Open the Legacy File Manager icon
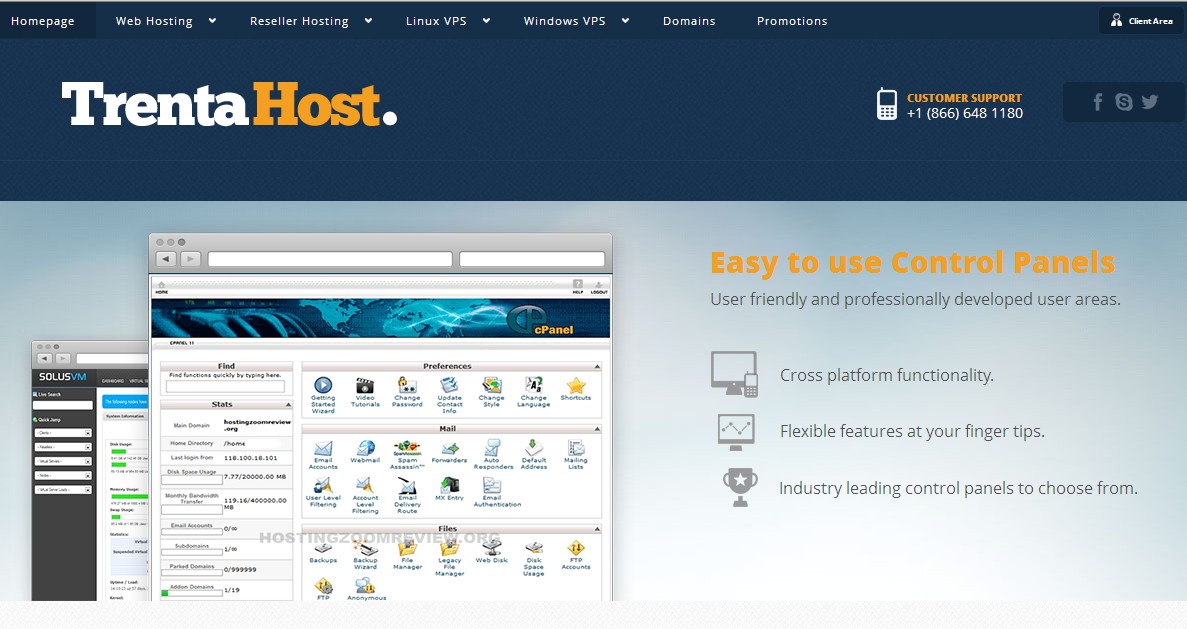The image size is (1187, 629). [x=450, y=548]
